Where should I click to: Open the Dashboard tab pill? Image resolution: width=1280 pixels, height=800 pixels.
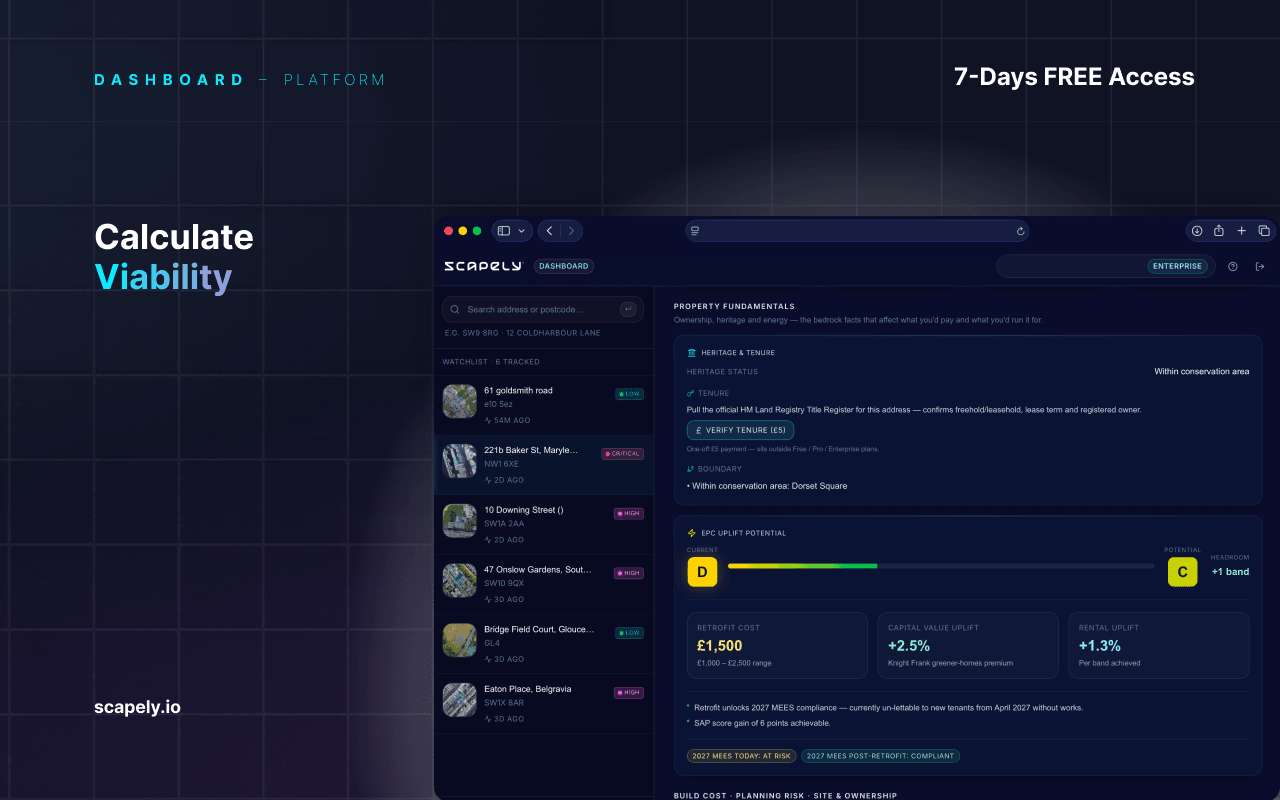[564, 266]
